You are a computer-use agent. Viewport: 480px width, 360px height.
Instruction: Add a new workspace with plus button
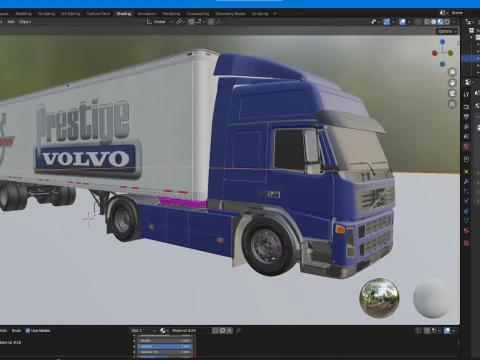coord(275,14)
